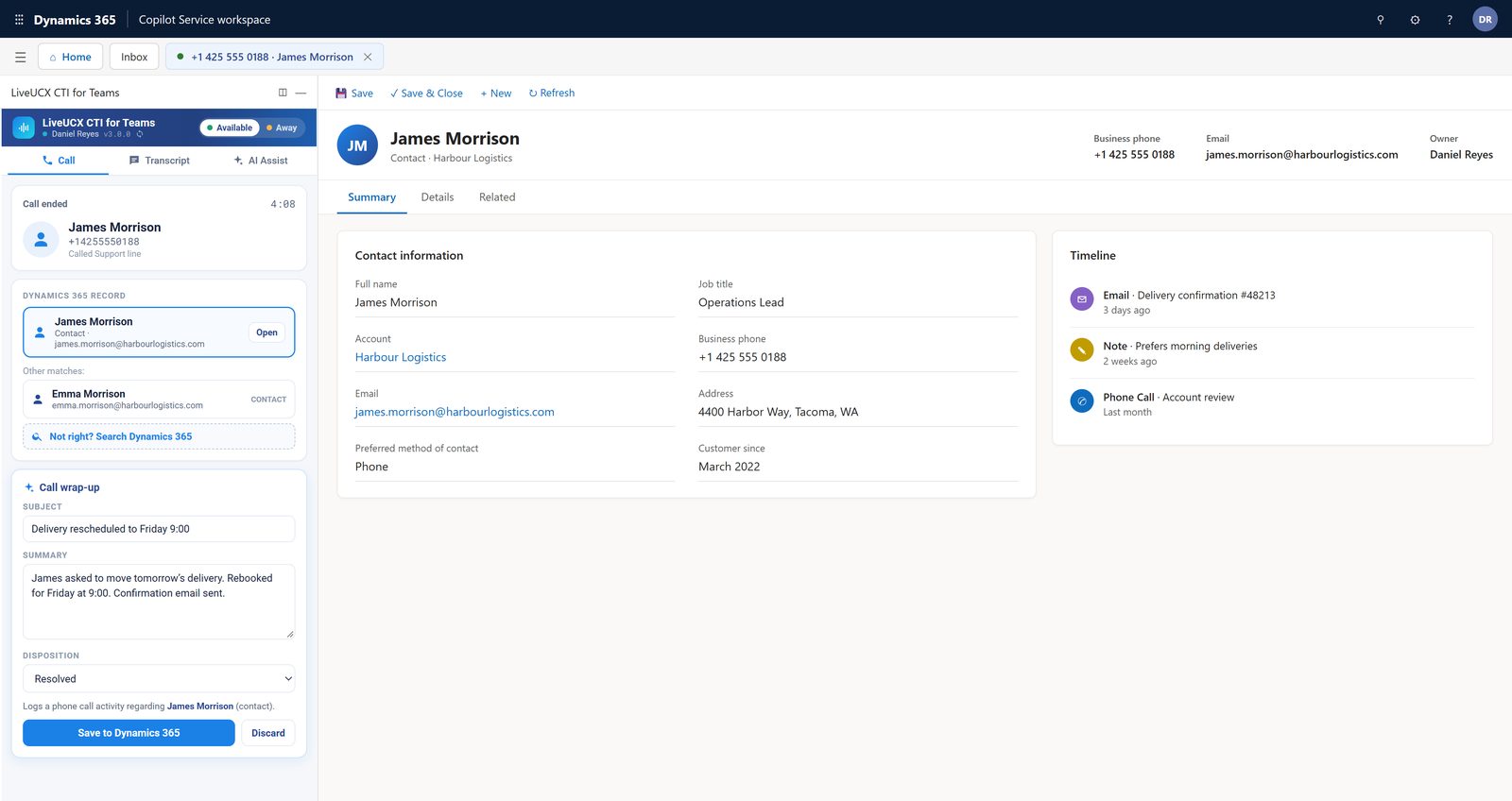Switch to the Details tab of the contact
Image resolution: width=1512 pixels, height=801 pixels.
pyautogui.click(x=438, y=197)
